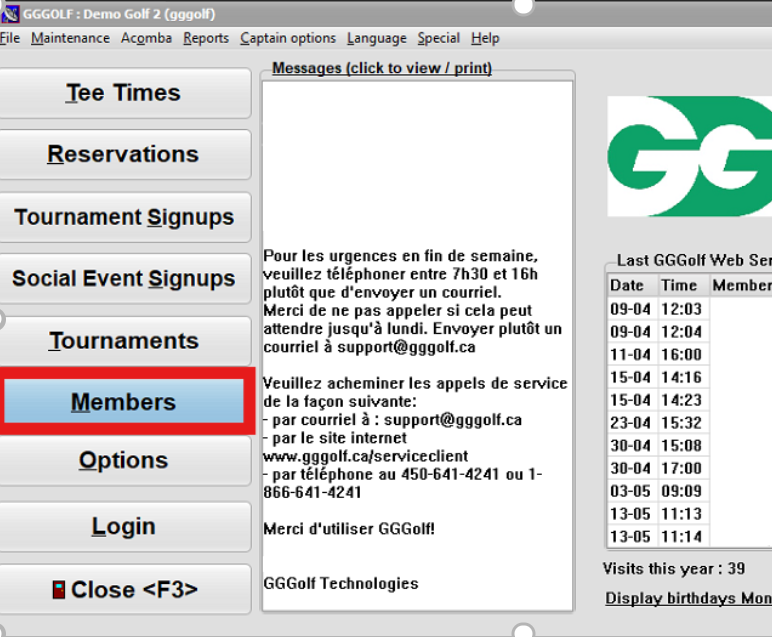772x637 pixels.
Task: Open the Acomba menu
Action: pos(146,38)
